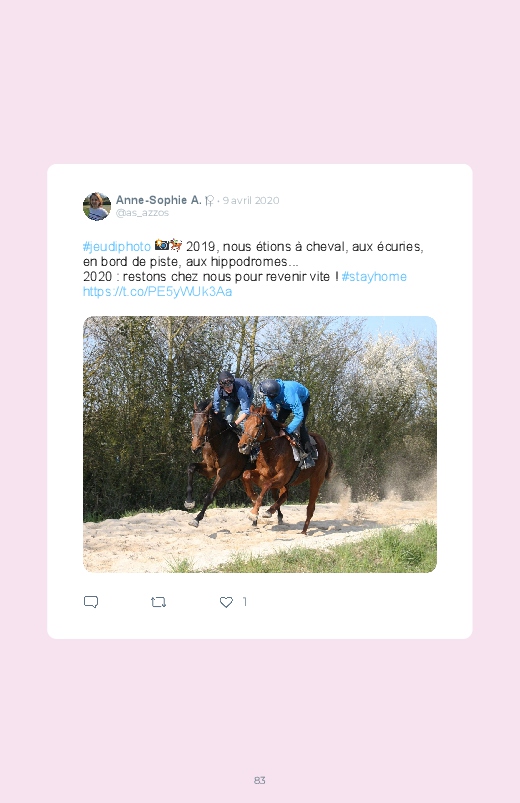Follow the t.co/PE5yWUk3Aa link
Viewport: 520px width, 803px height.
pos(157,292)
